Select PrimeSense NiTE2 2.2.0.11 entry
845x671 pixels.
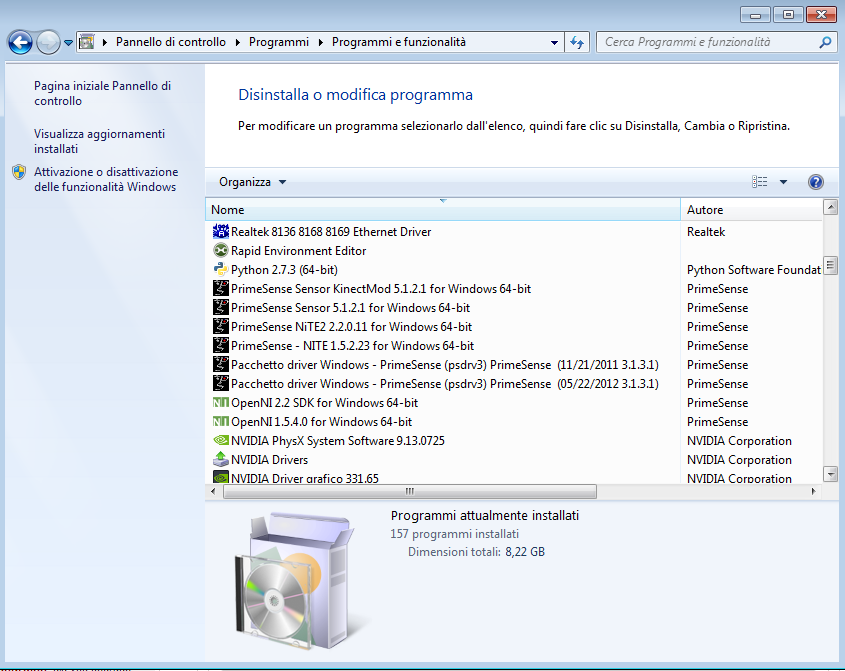pyautogui.click(x=351, y=327)
